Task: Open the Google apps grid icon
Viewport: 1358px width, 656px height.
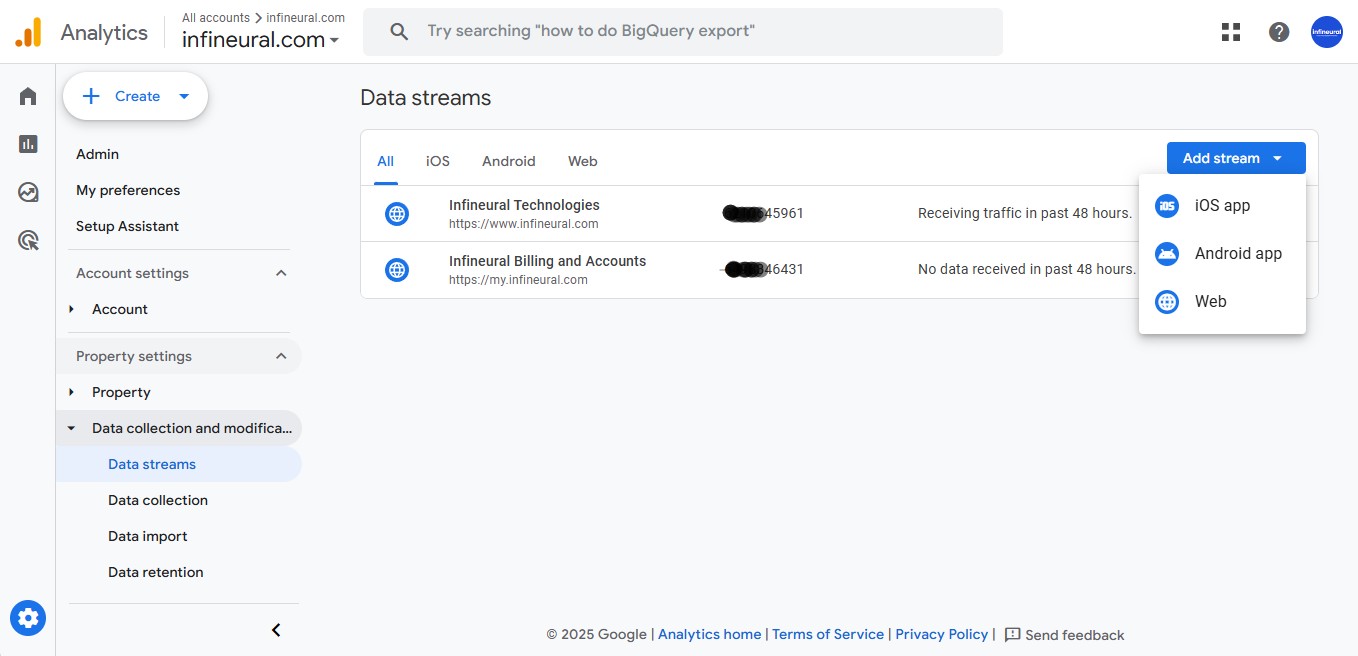Action: click(1231, 32)
